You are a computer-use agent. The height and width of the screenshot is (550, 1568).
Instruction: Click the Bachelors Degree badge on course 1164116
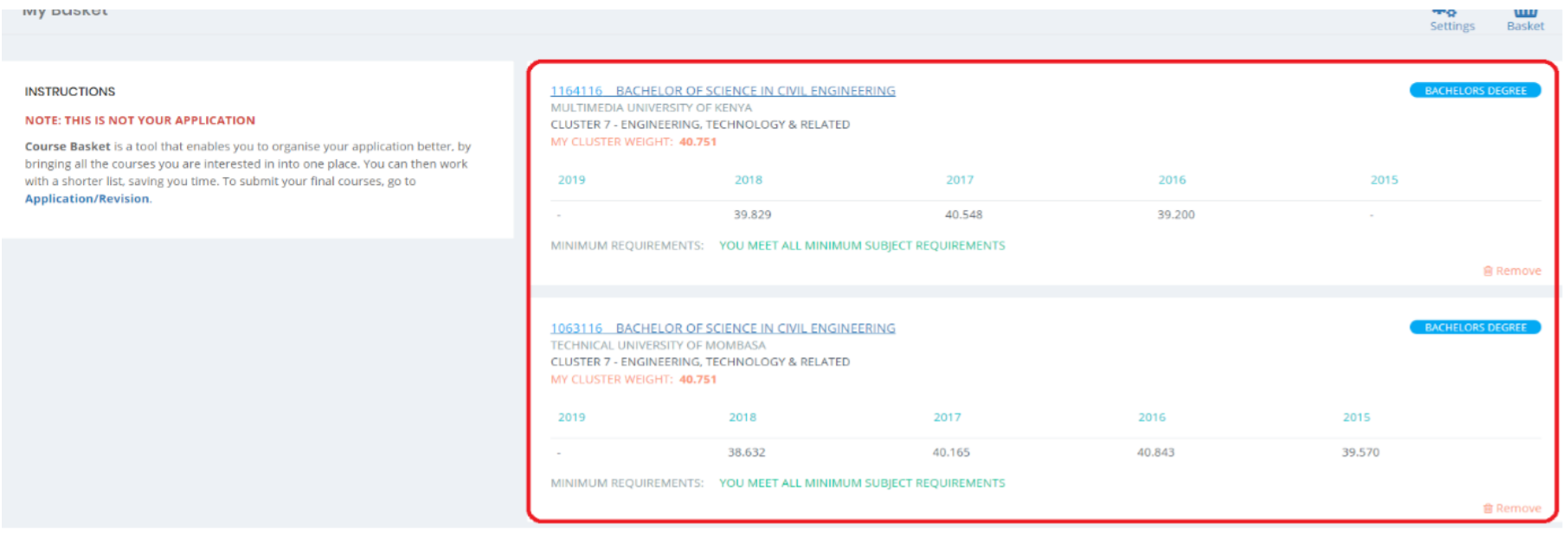point(1475,91)
